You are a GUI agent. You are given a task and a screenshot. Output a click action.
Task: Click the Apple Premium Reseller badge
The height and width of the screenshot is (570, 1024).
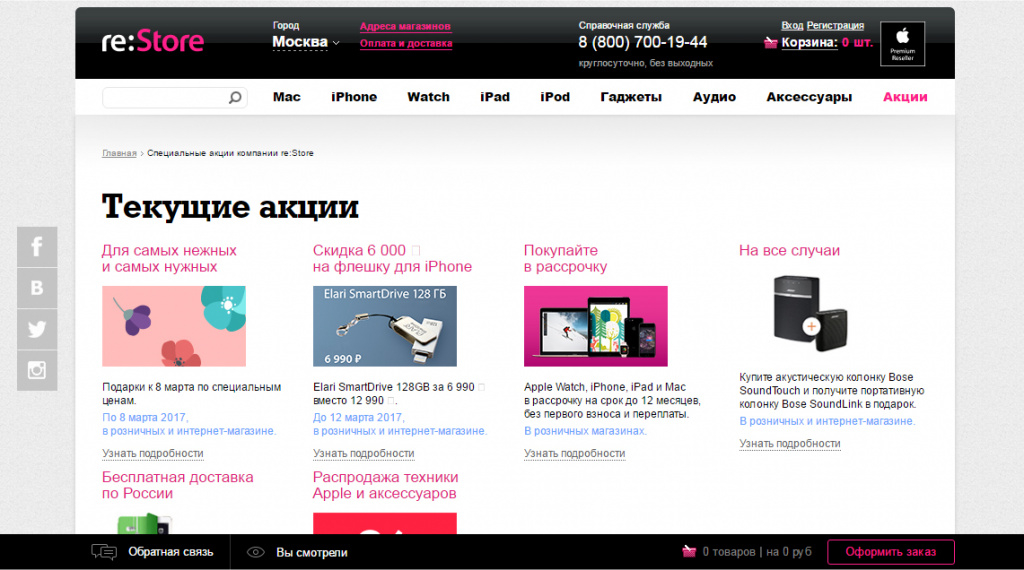[903, 44]
